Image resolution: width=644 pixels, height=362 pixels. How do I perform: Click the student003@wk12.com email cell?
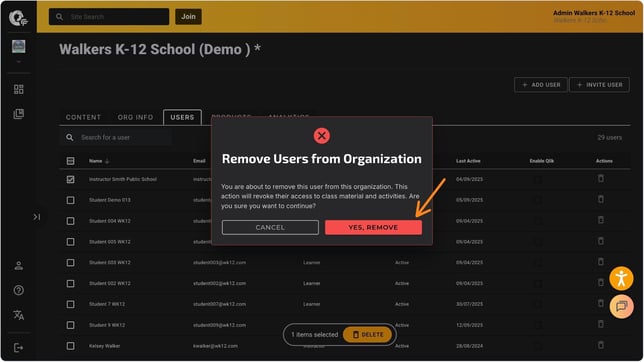(219, 263)
